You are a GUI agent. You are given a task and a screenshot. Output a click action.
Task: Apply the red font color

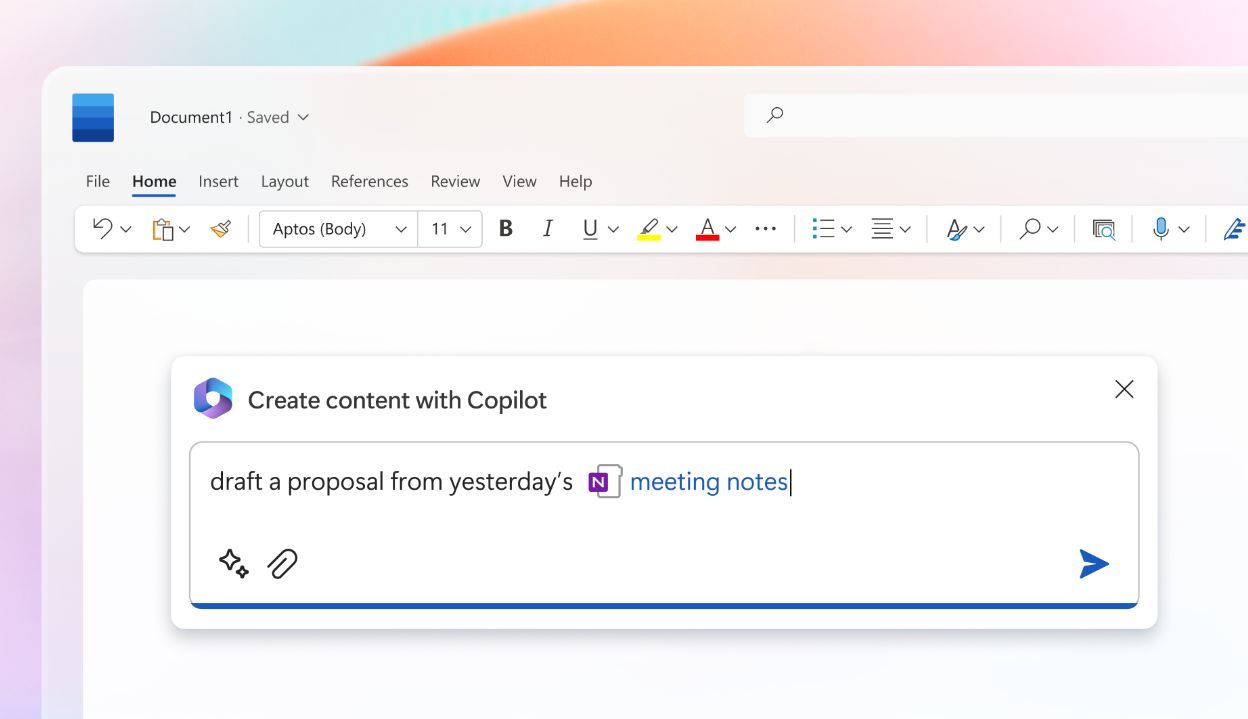707,229
